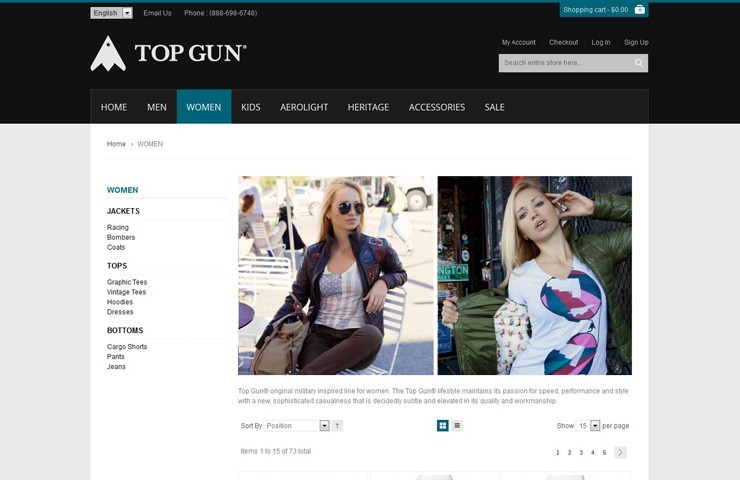Image resolution: width=740 pixels, height=480 pixels.
Task: Select the ACCESSORIES menu item
Action: 437,107
